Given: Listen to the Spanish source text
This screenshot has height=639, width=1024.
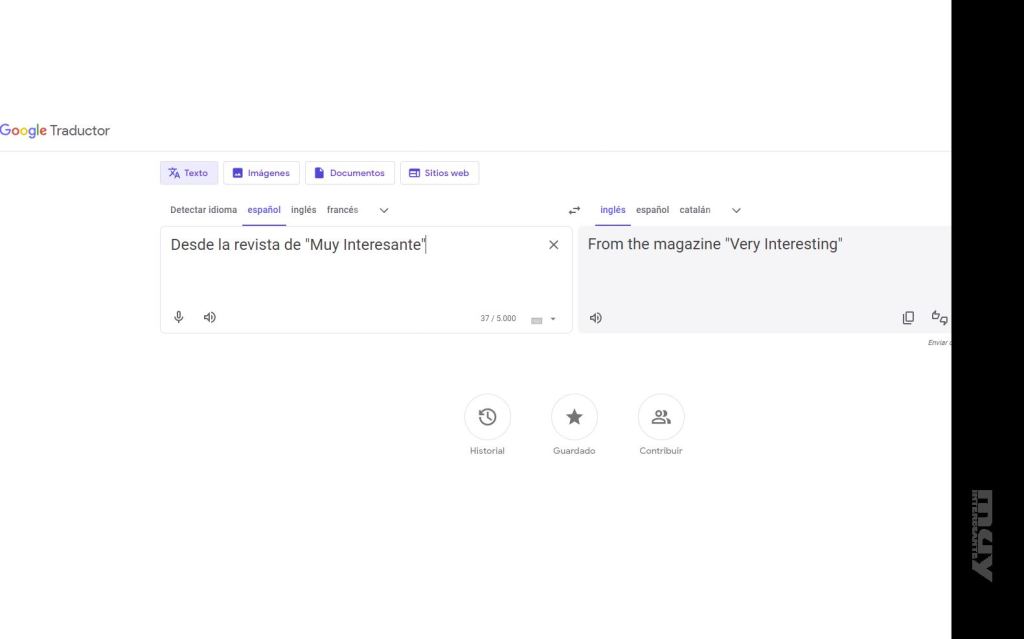Looking at the screenshot, I should (210, 318).
